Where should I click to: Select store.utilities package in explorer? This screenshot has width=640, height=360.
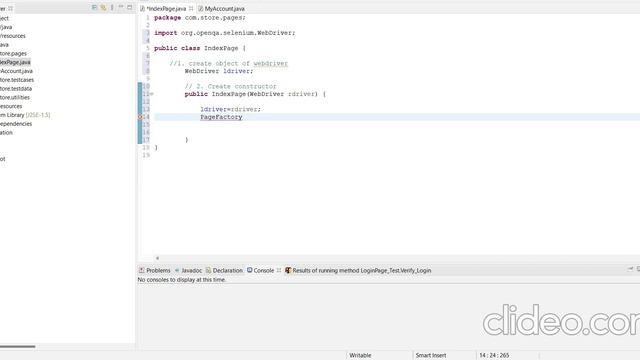click(x=15, y=98)
